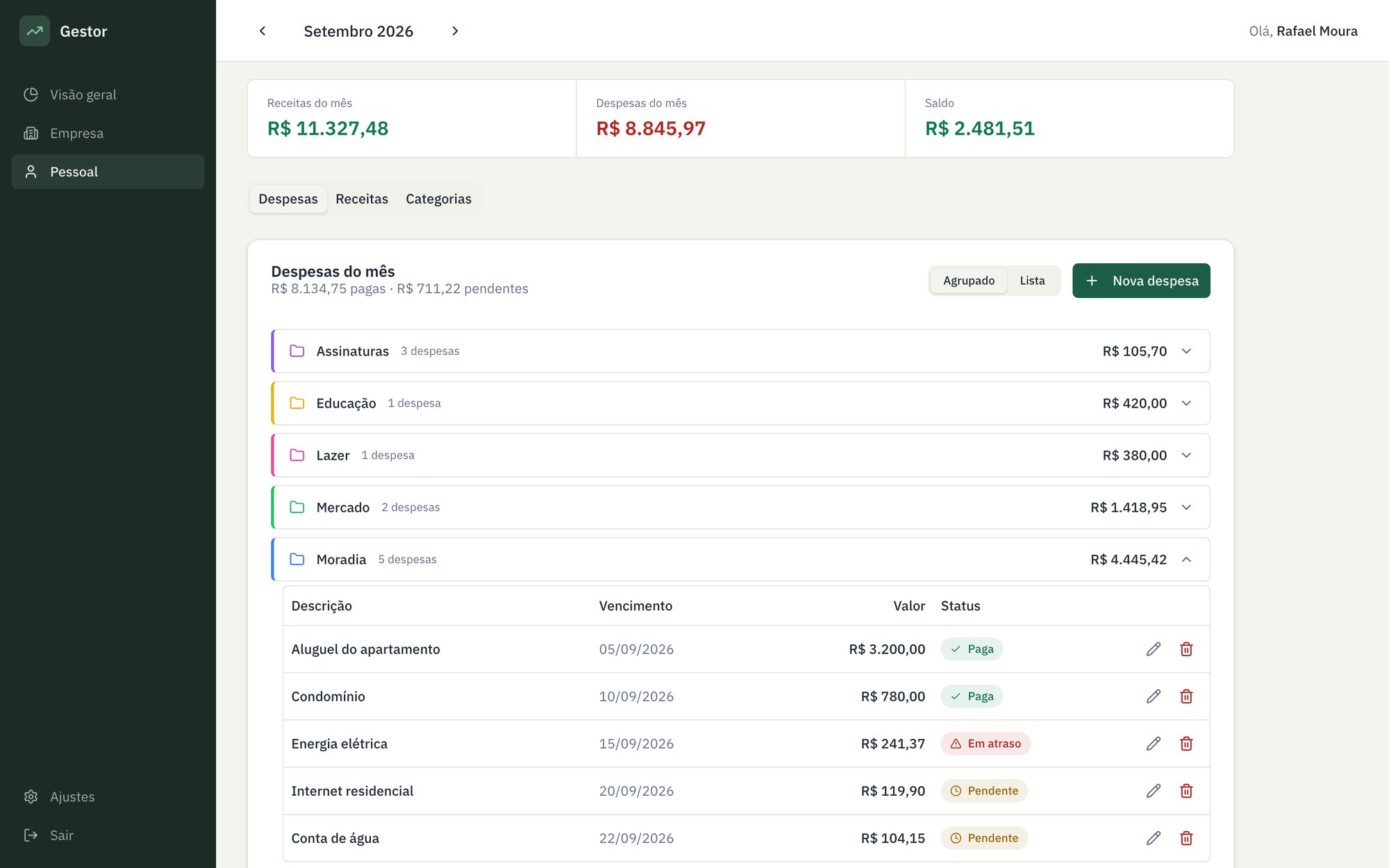The image size is (1389, 868).
Task: Click the Vencimento column header
Action: point(635,606)
